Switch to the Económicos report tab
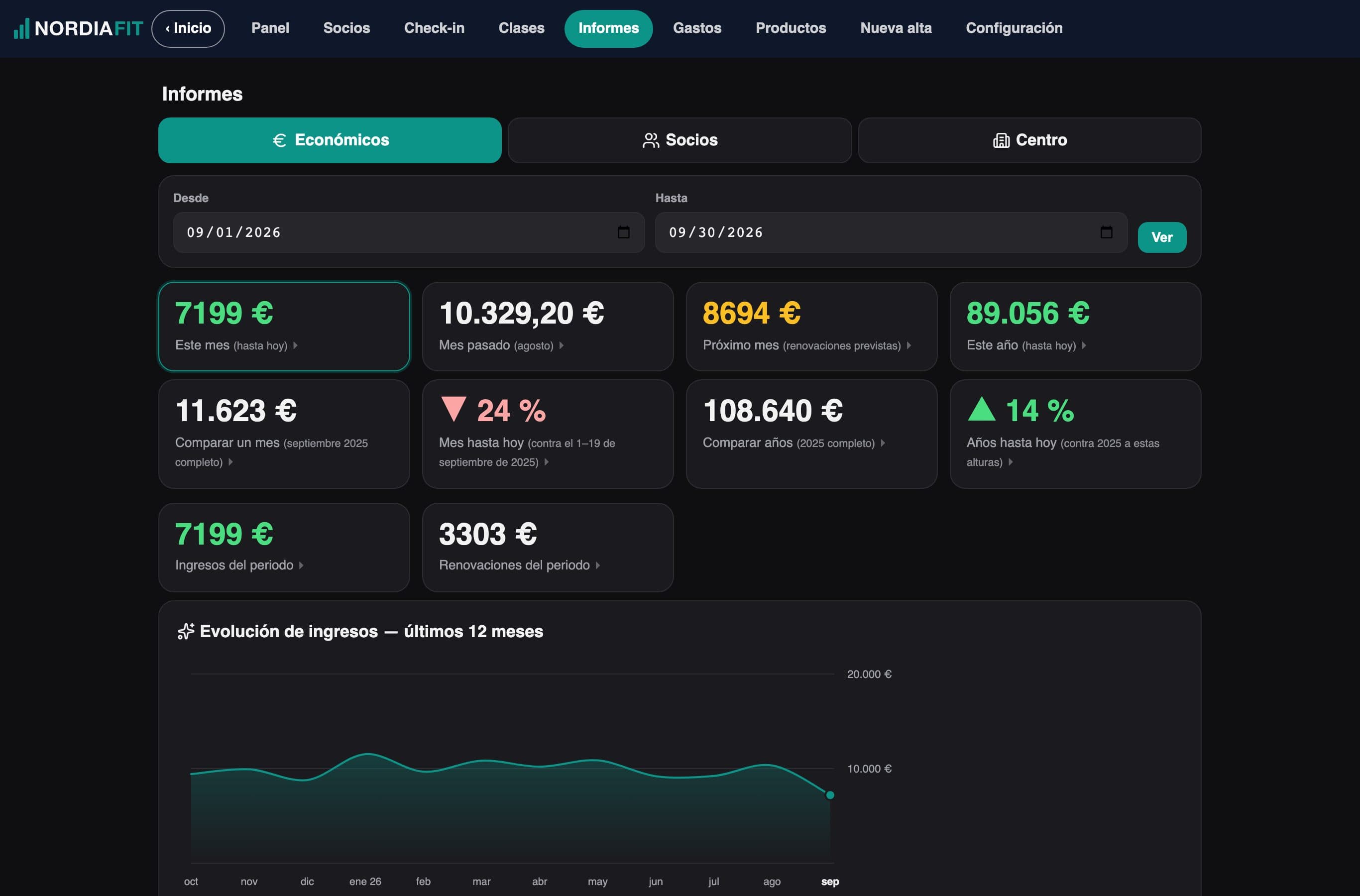 pyautogui.click(x=330, y=140)
